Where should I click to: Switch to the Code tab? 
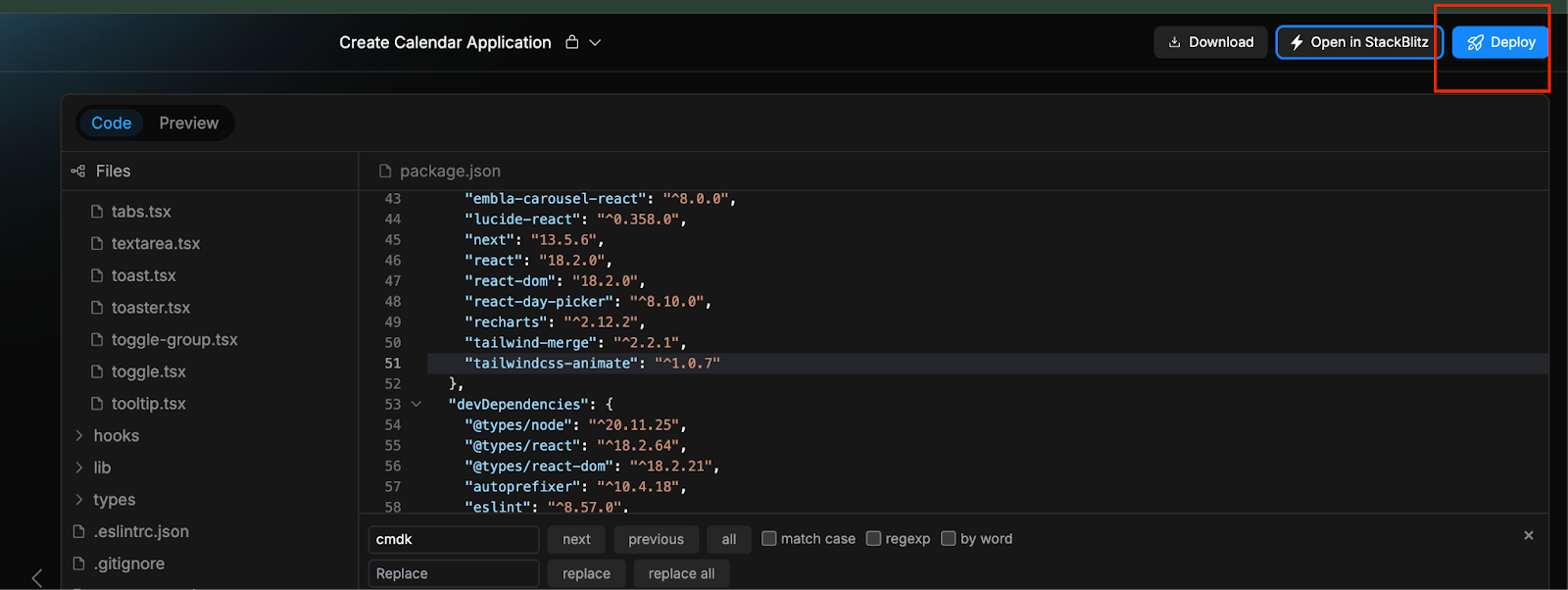tap(111, 123)
